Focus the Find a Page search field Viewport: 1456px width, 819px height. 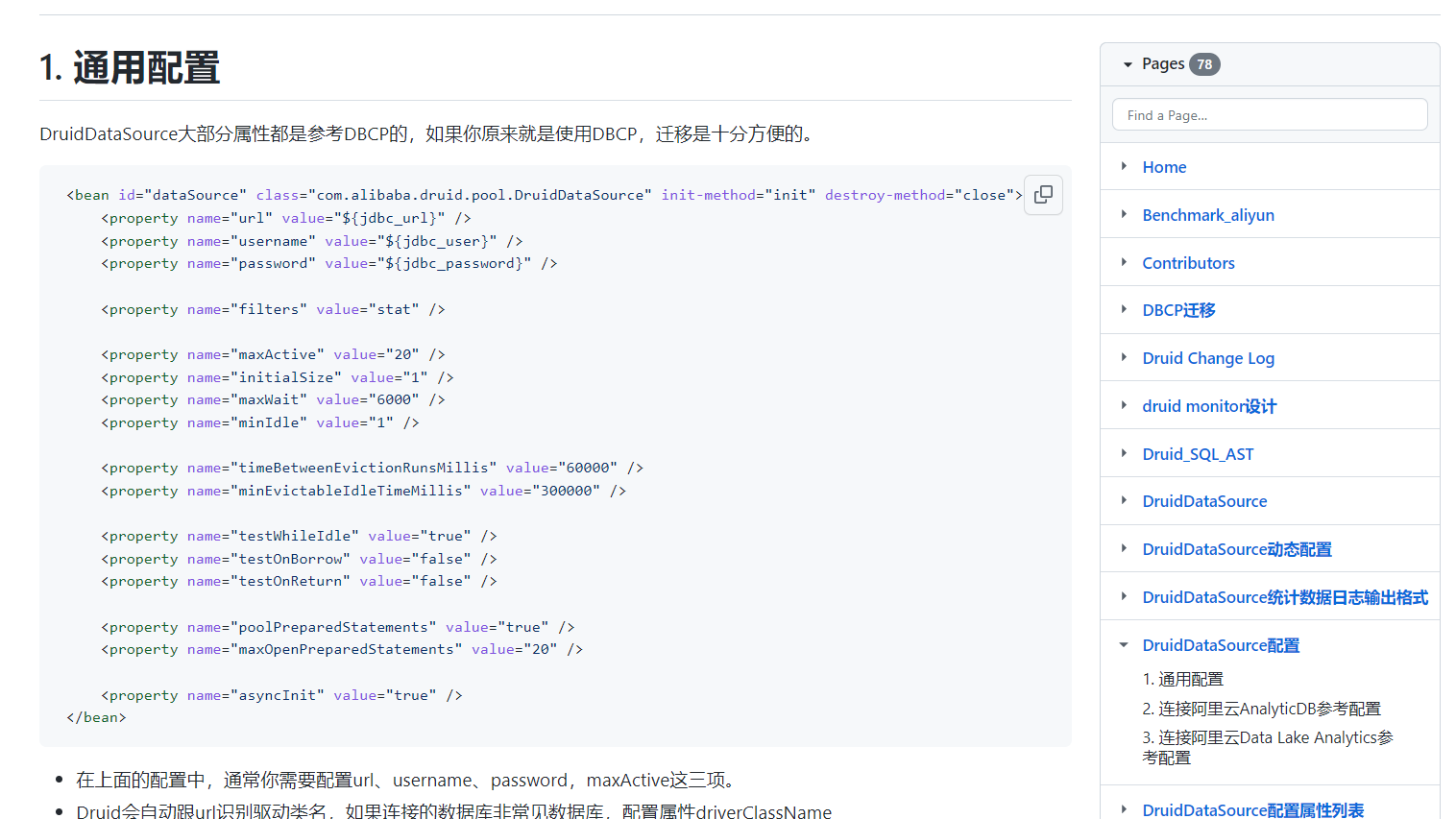[1270, 115]
